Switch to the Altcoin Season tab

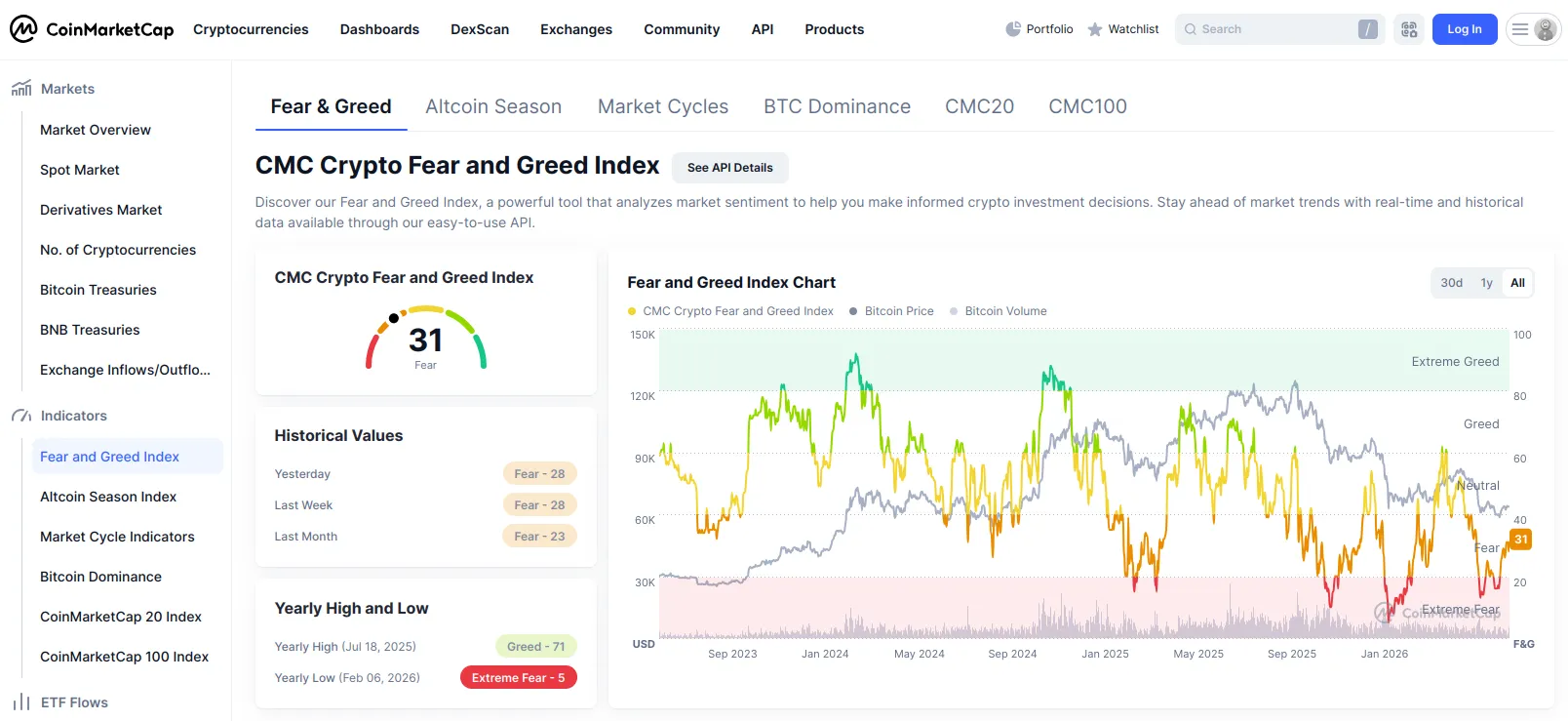(493, 106)
